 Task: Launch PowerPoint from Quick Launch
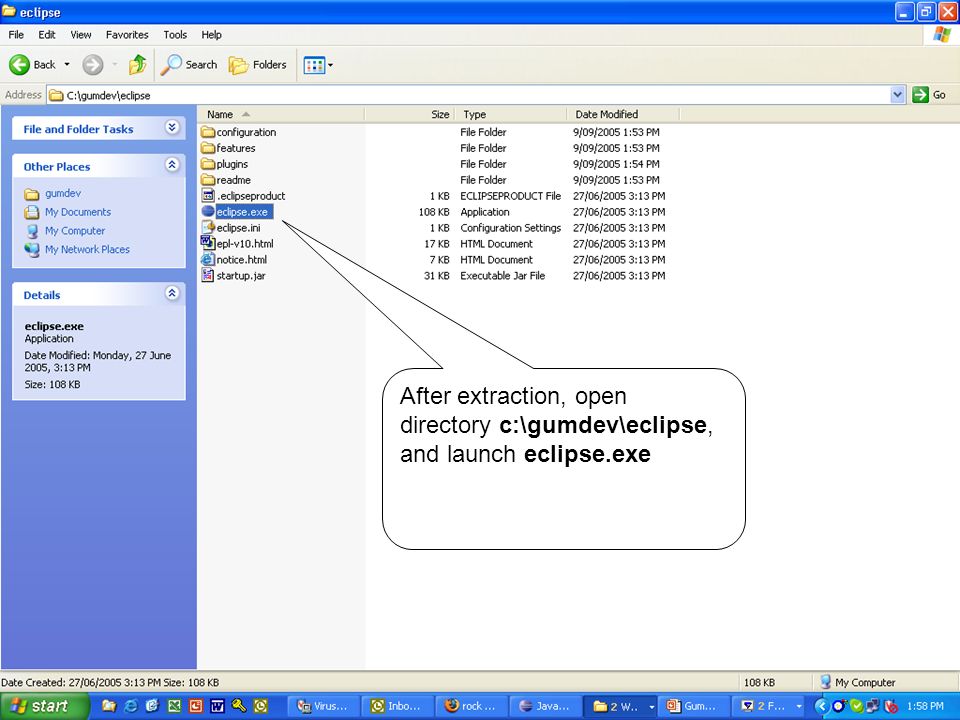point(195,706)
